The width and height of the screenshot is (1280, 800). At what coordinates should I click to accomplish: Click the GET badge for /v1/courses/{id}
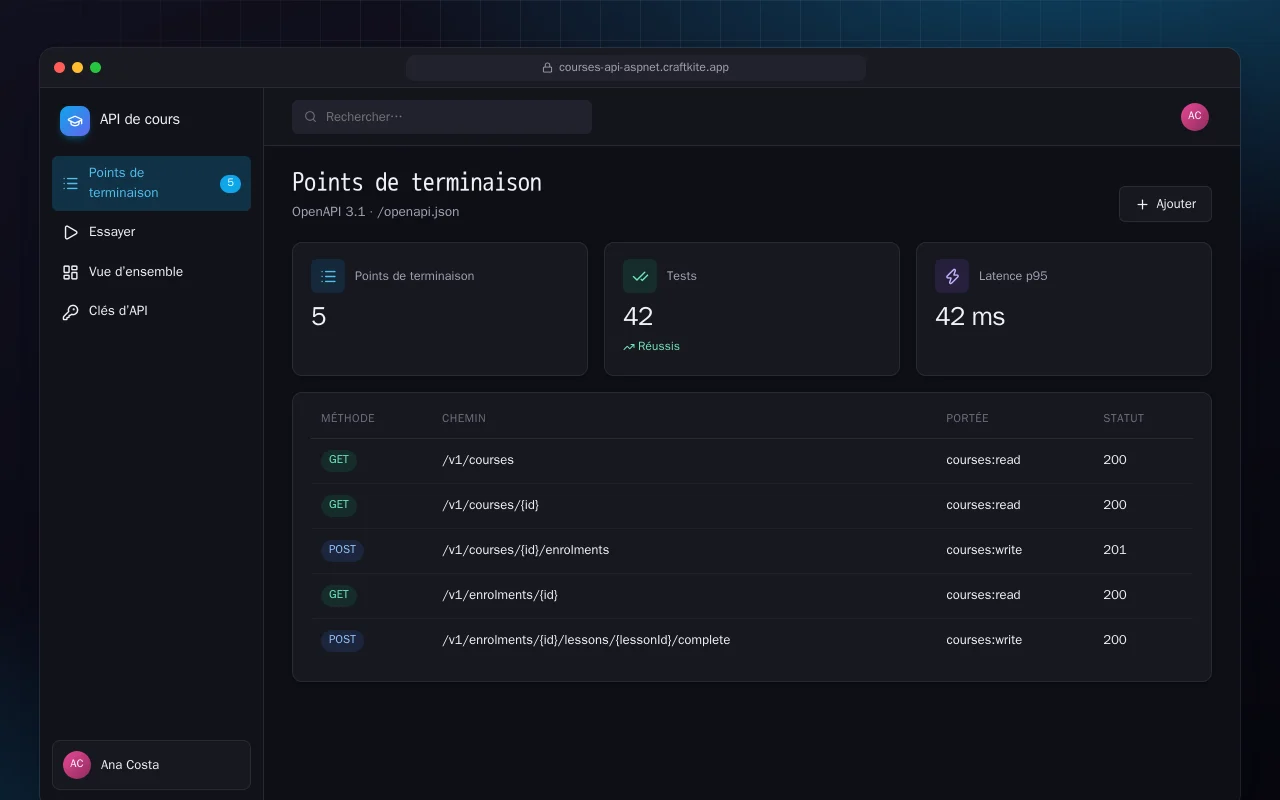339,505
